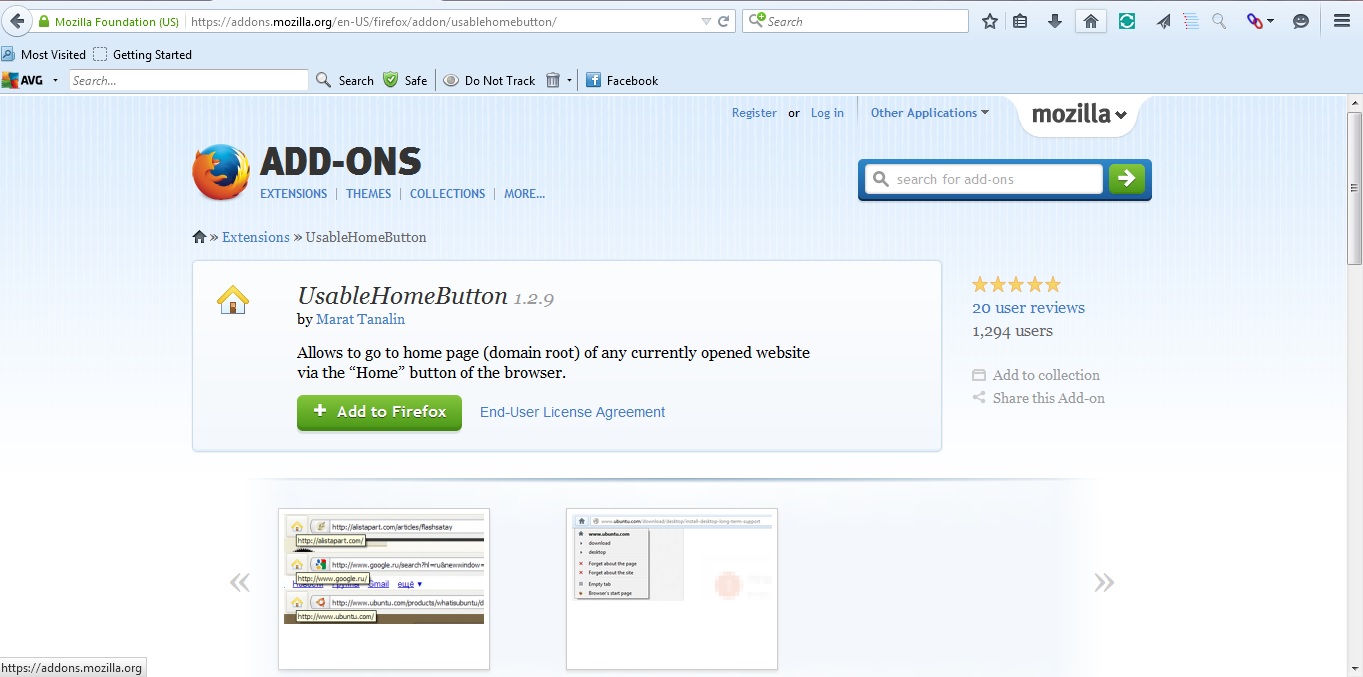Expand the AVG toolbar dropdown arrow
Image resolution: width=1363 pixels, height=677 pixels.
55,80
